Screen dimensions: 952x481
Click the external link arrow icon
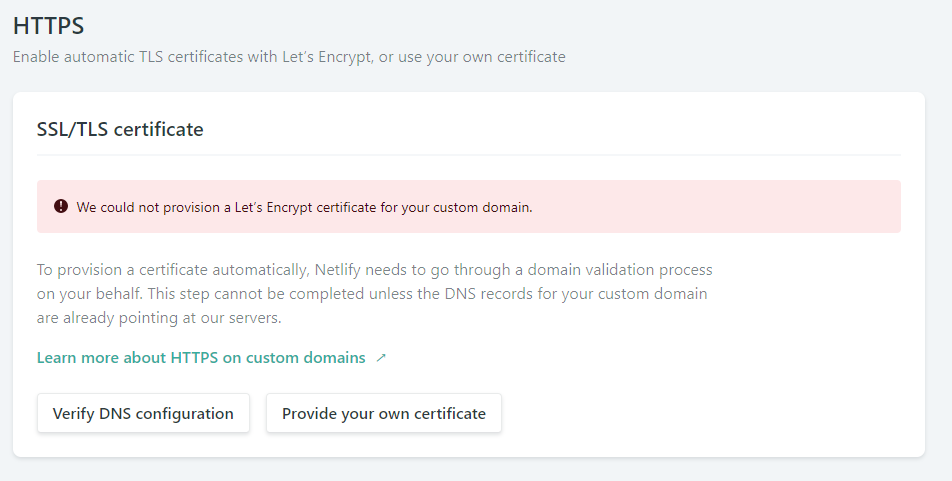tap(380, 358)
